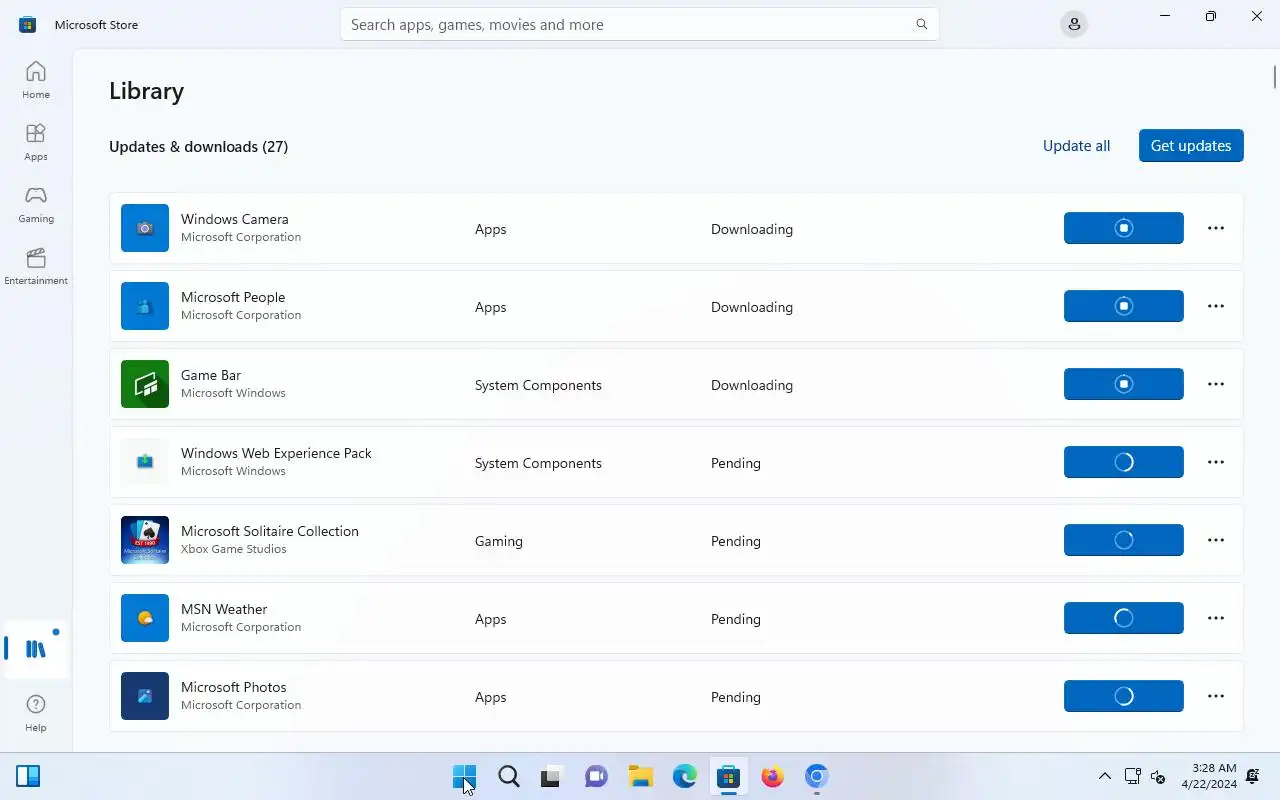Click the Microsoft People title text
This screenshot has width=1280, height=800.
click(233, 297)
